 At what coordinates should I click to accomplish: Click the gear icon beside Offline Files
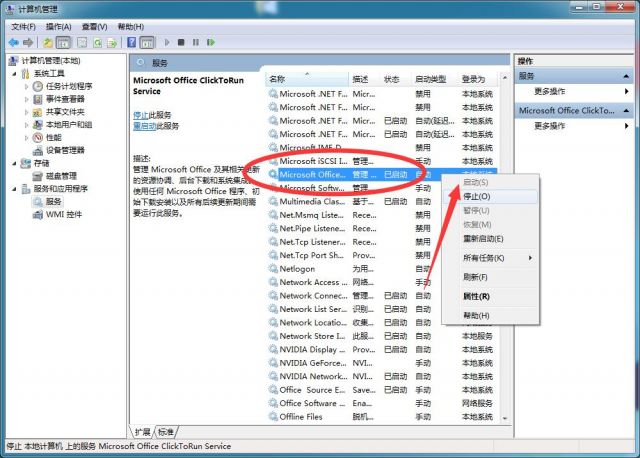[273, 416]
